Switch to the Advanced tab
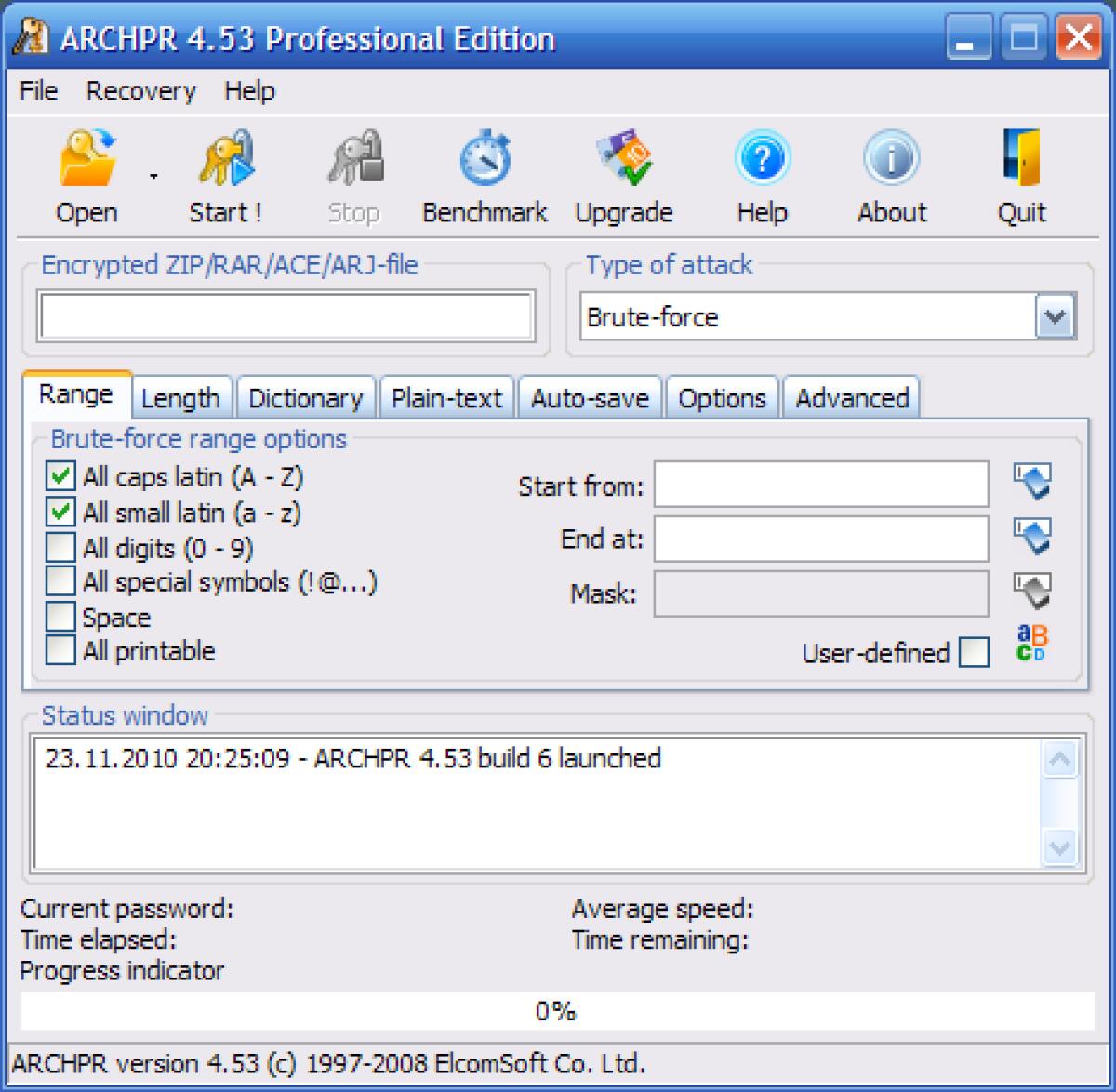The height and width of the screenshot is (1092, 1116). 851,397
